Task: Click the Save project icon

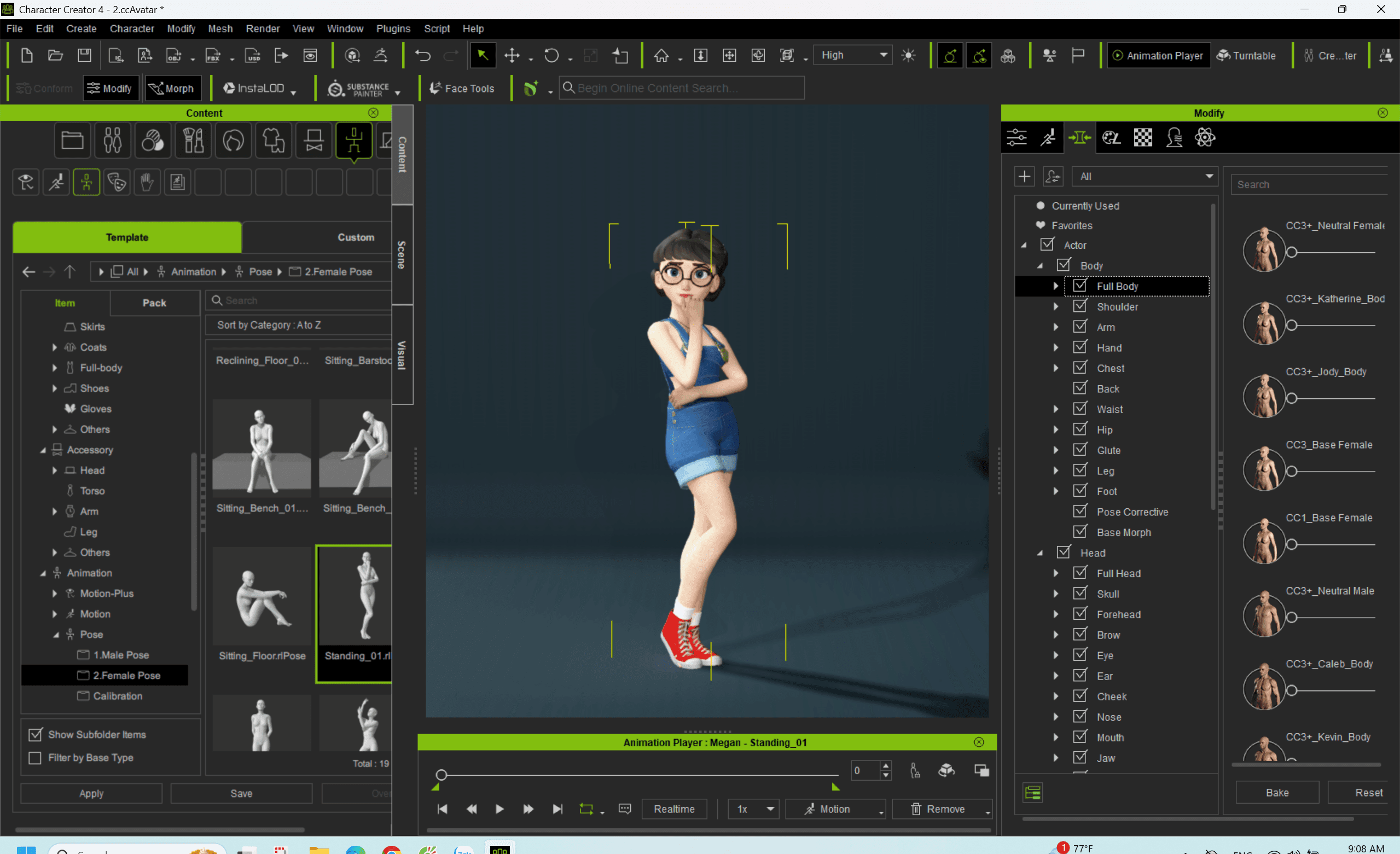Action: click(x=84, y=55)
